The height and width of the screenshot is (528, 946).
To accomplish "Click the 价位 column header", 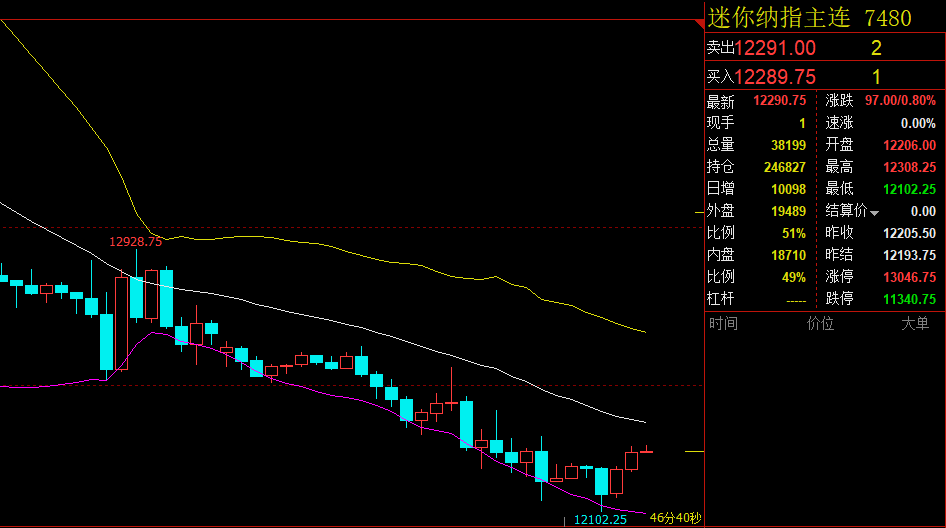I will (821, 323).
